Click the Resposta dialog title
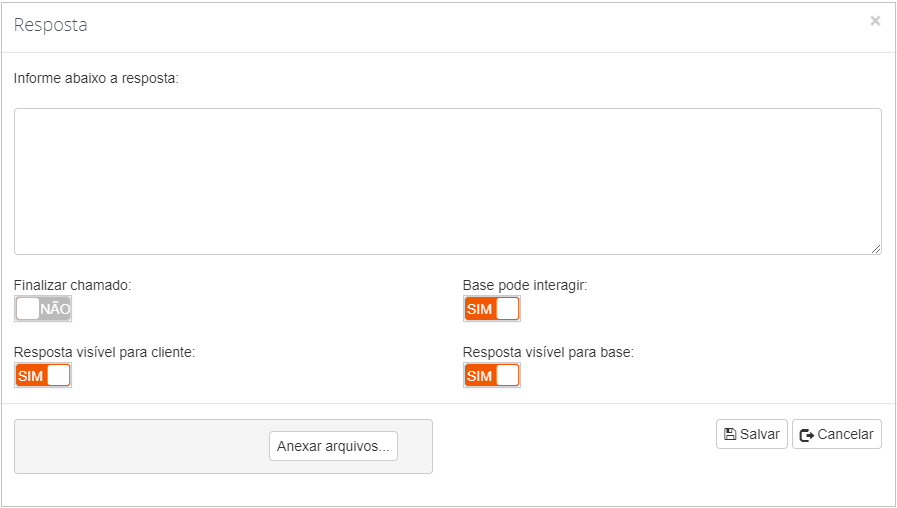 [50, 25]
